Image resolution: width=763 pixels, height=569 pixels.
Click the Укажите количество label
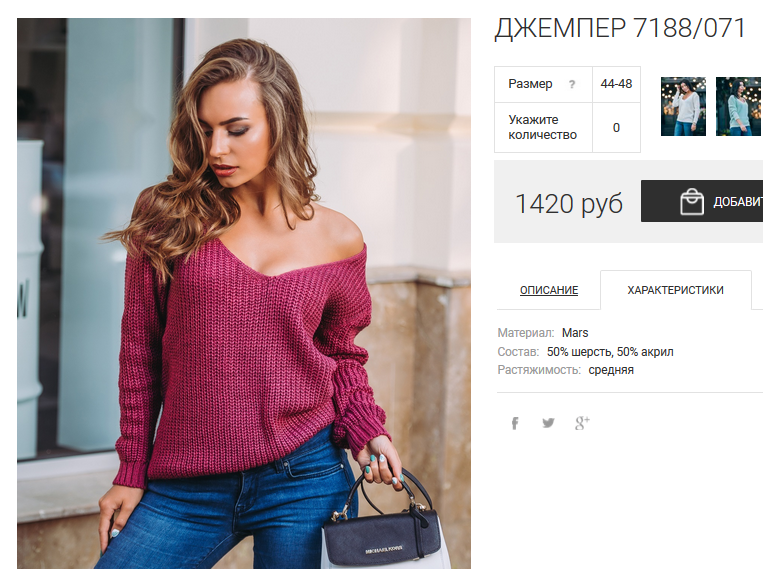click(543, 127)
